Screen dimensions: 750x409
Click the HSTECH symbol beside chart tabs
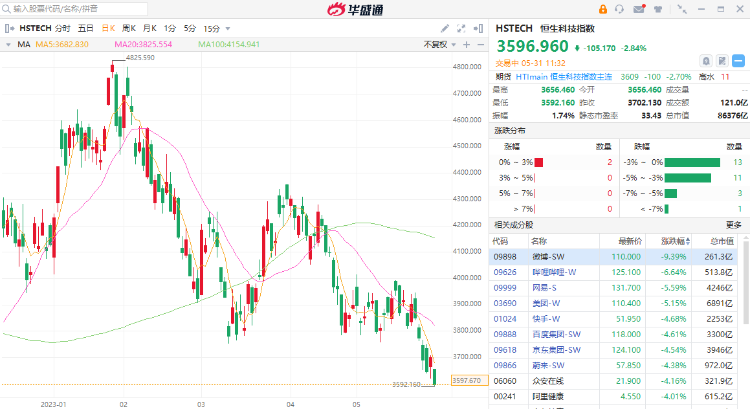tap(35, 29)
